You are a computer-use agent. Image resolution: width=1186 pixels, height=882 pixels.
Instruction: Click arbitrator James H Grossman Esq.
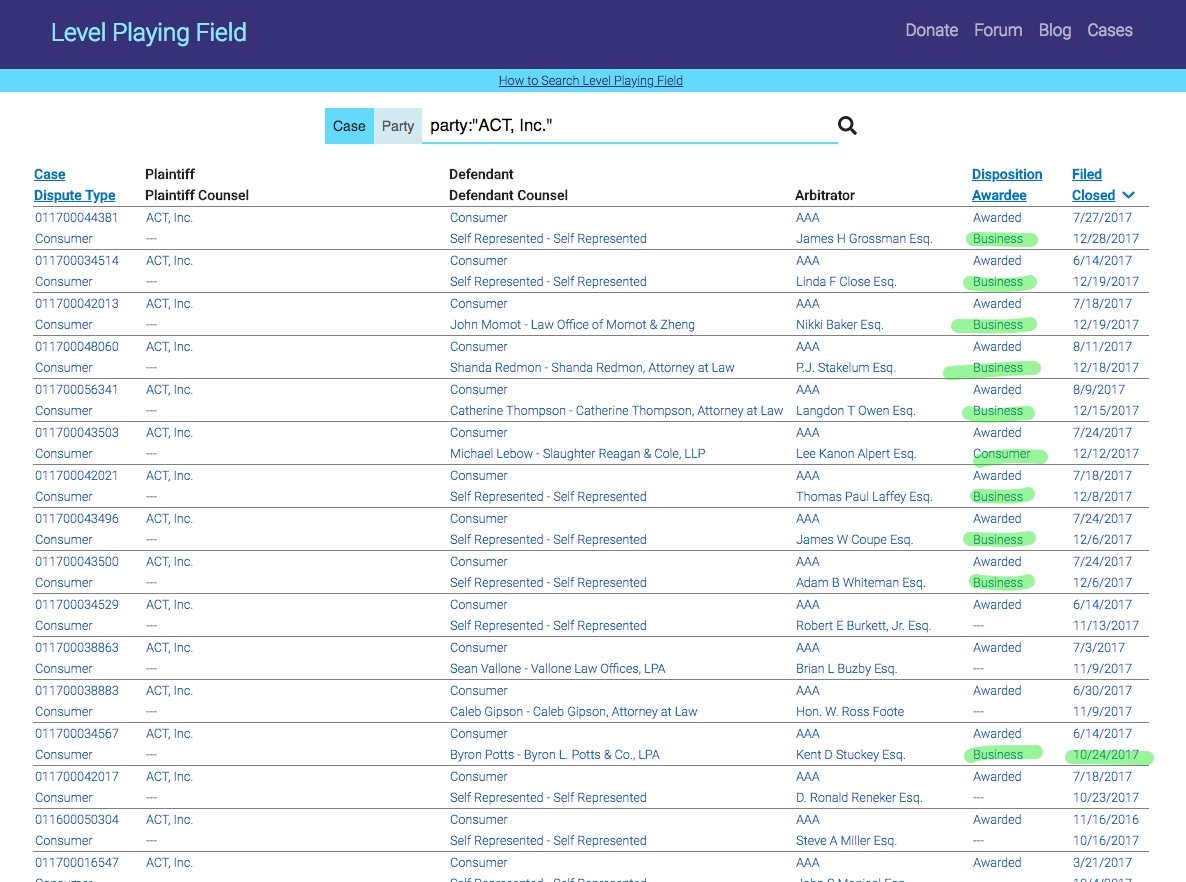[864, 239]
